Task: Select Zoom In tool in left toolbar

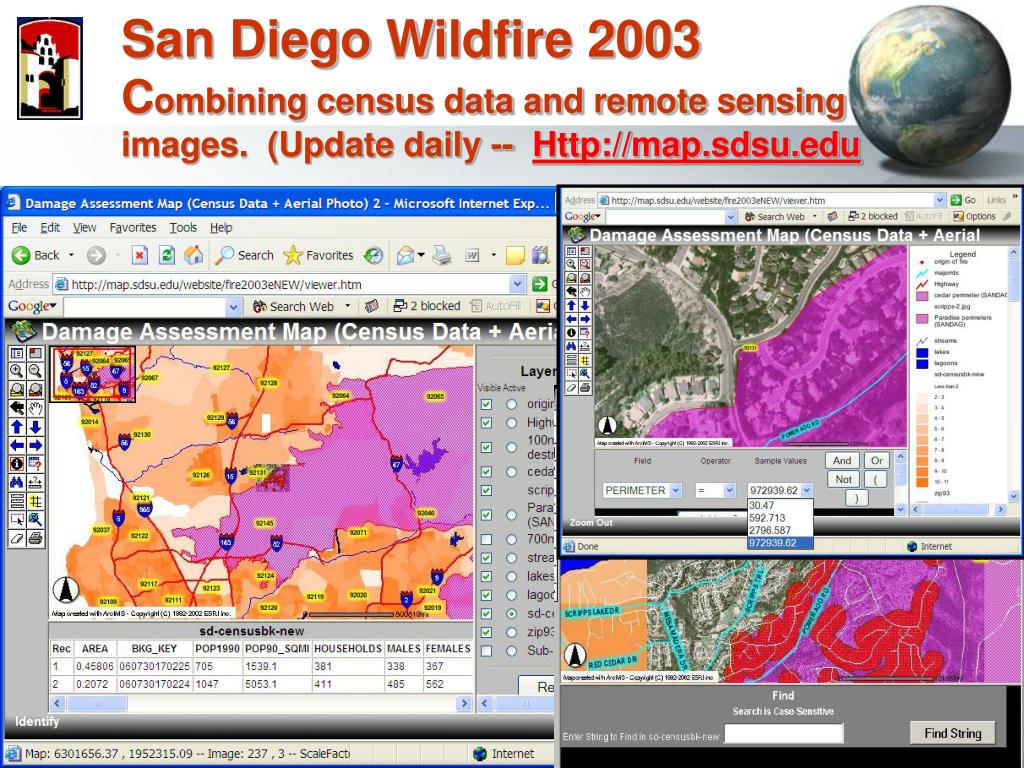Action: pos(17,372)
